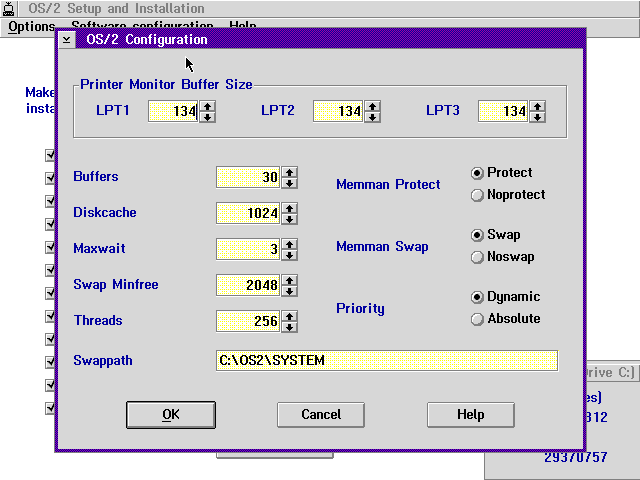The height and width of the screenshot is (480, 640).
Task: Decrease LPT2 buffer size with down arrow
Action: 372,117
